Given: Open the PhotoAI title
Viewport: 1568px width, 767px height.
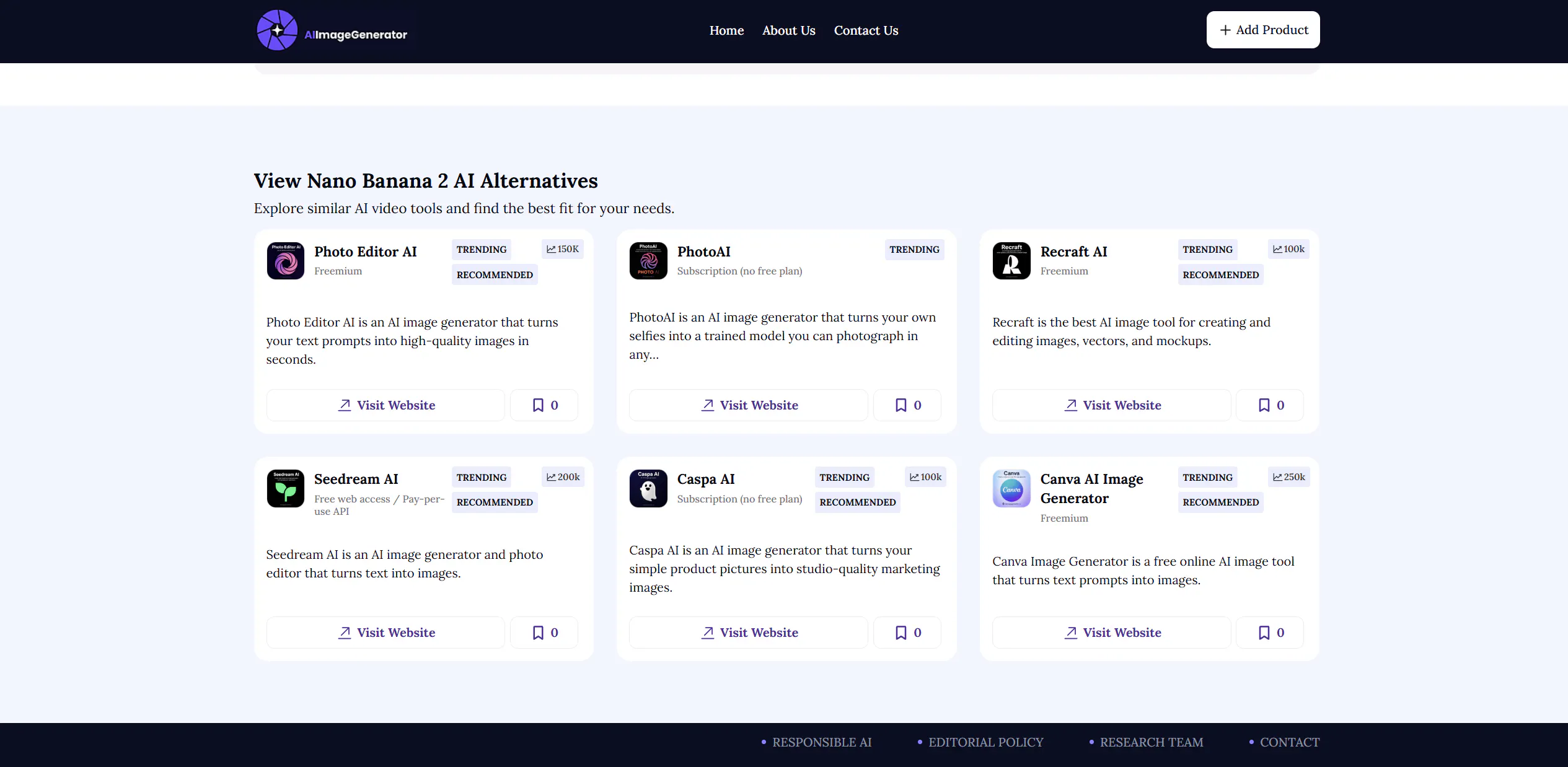Looking at the screenshot, I should [703, 252].
